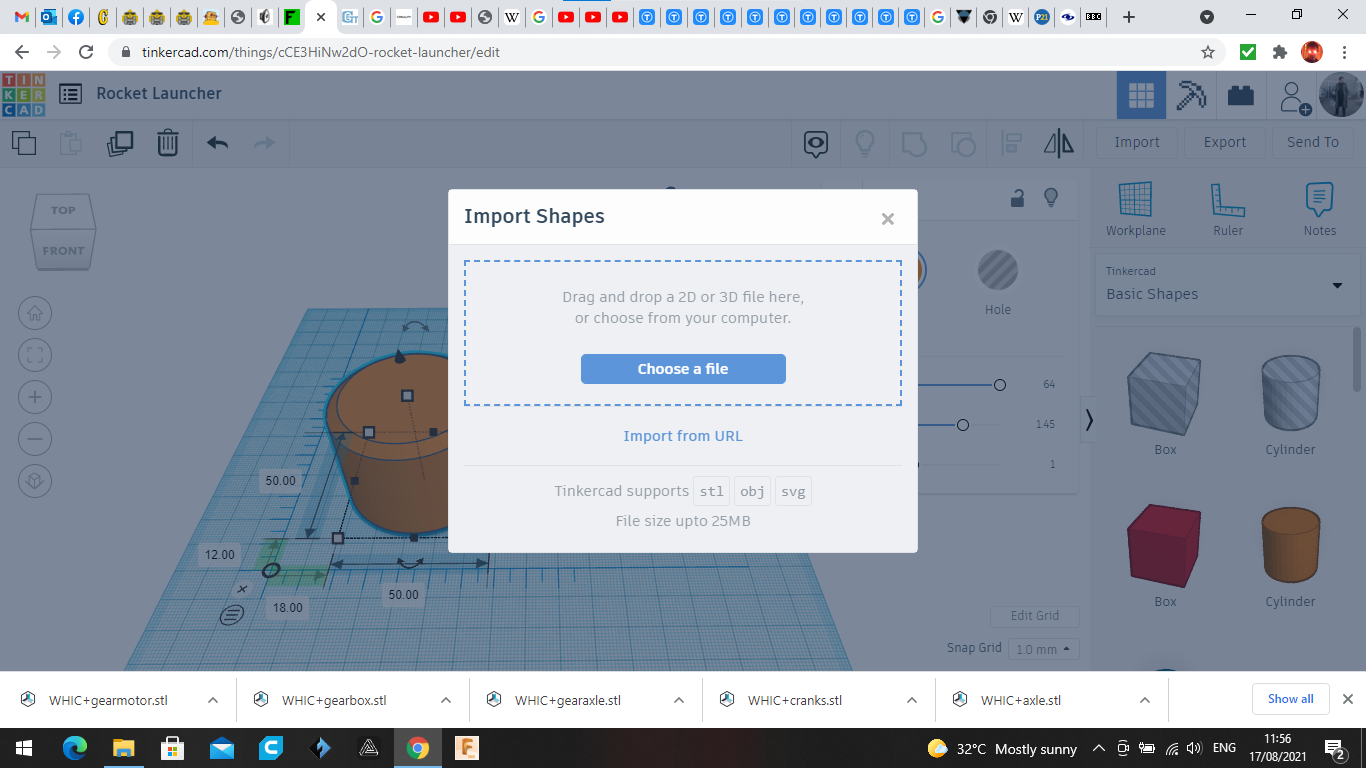The width and height of the screenshot is (1366, 768).
Task: Click the Windows Start button
Action: [x=24, y=748]
